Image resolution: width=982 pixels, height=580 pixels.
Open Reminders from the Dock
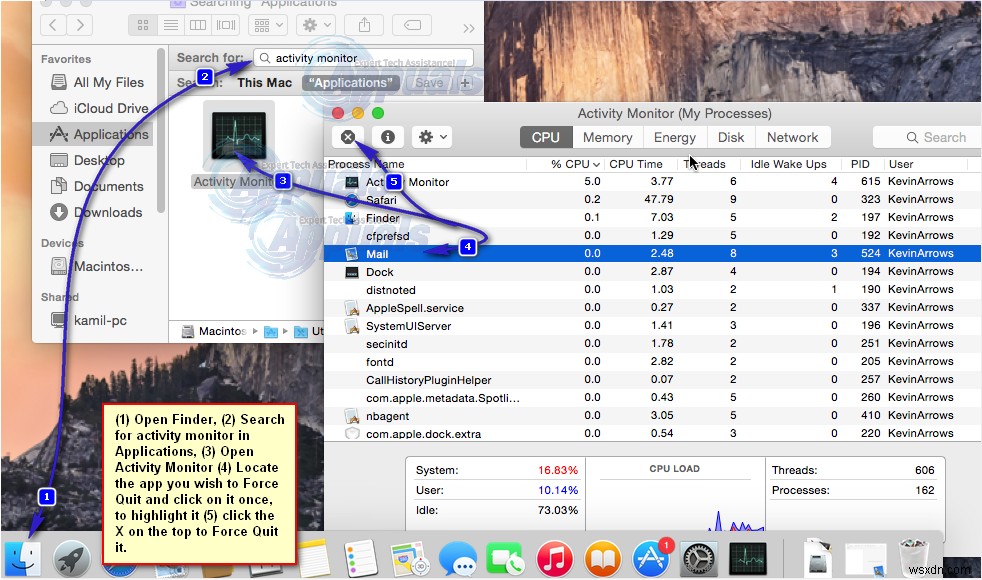pyautogui.click(x=361, y=557)
